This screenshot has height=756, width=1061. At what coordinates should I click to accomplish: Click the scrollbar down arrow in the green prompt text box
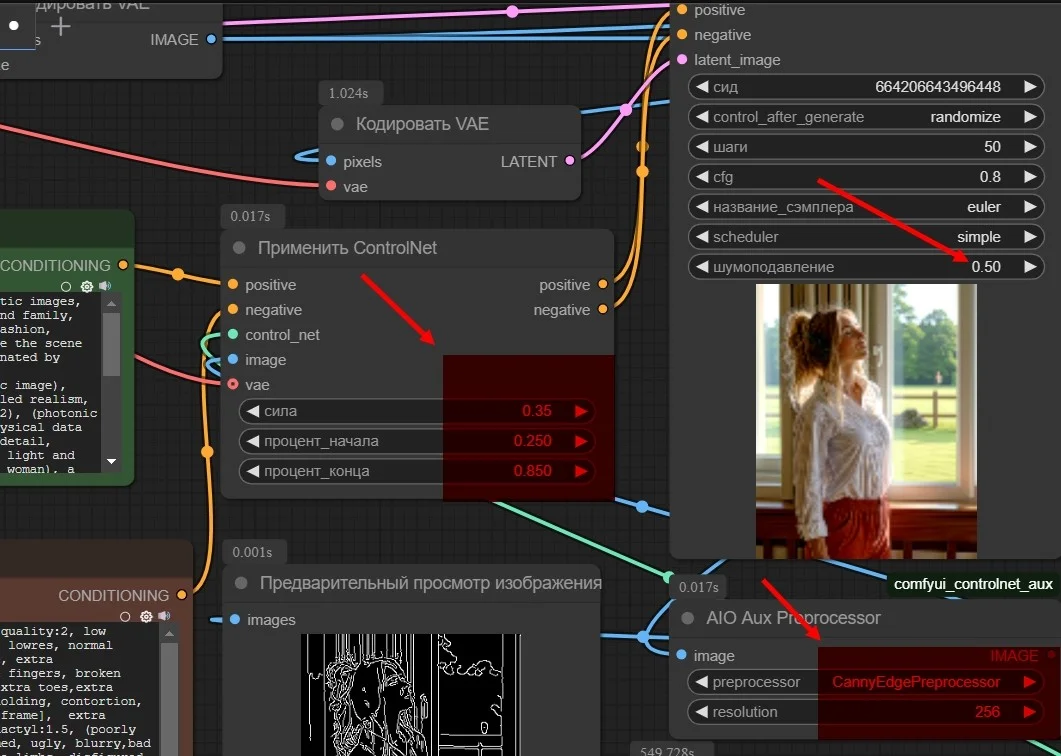click(x=112, y=461)
